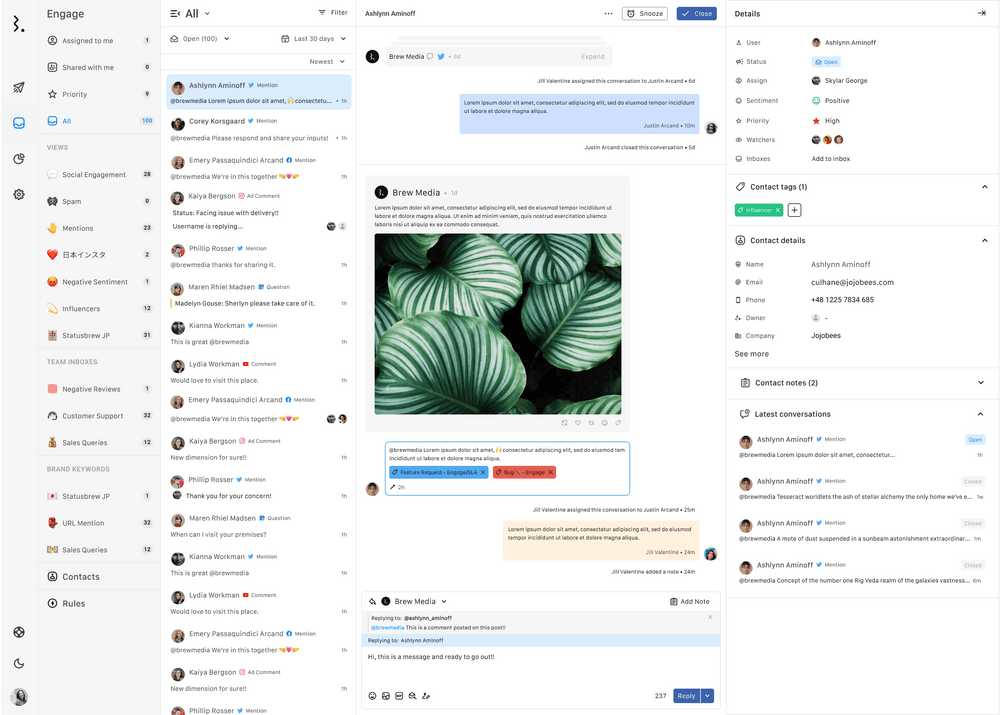This screenshot has width=1000, height=715.
Task: Click the emoji picker in reply box
Action: (373, 696)
